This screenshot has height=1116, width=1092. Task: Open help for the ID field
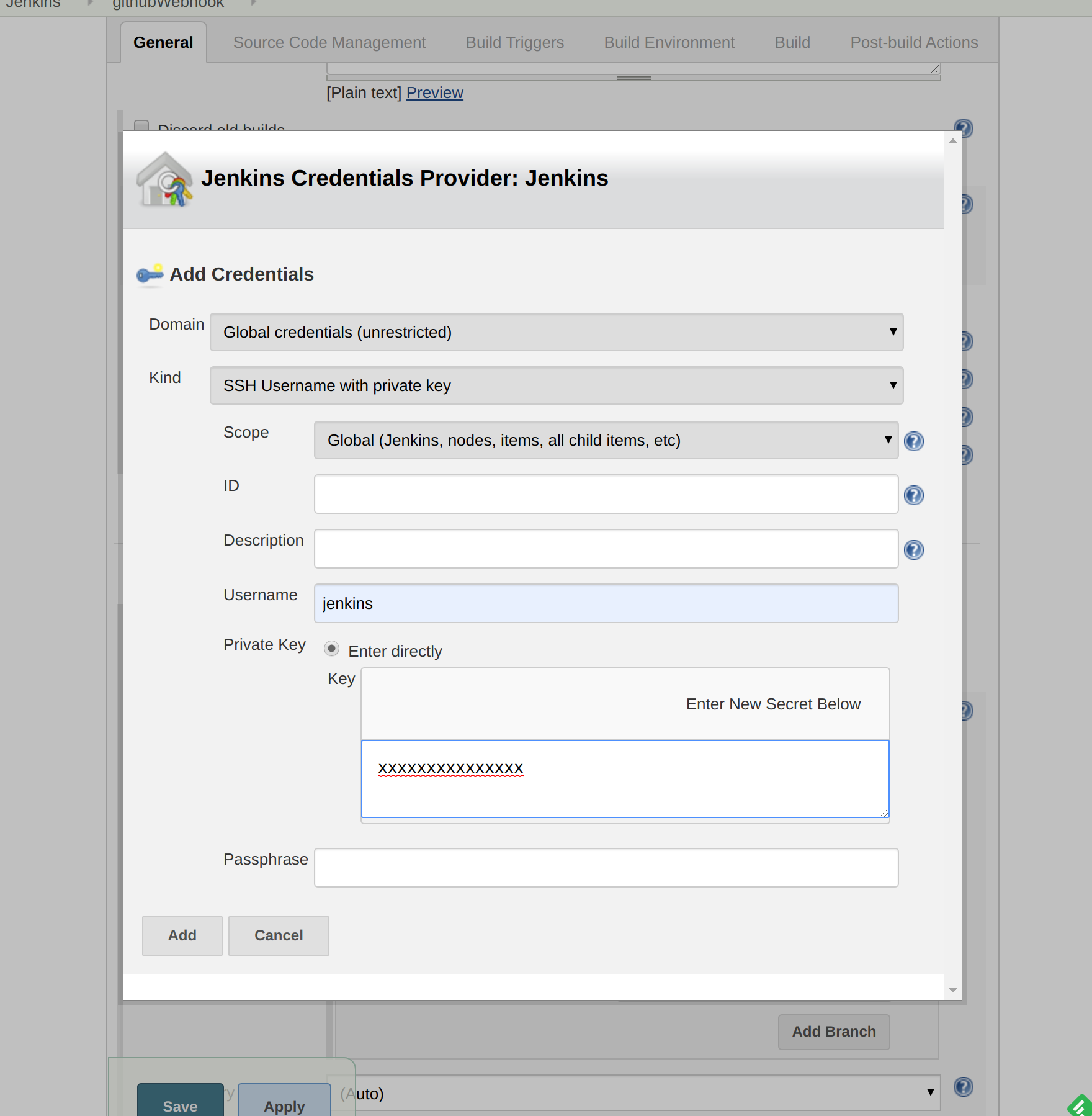913,495
